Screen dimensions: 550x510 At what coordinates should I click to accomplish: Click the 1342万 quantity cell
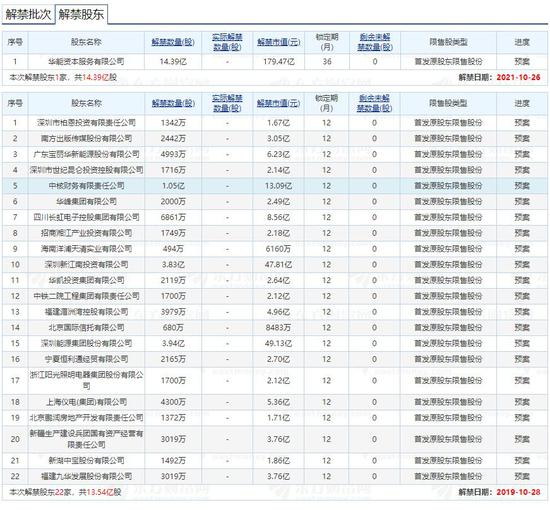[x=173, y=123]
